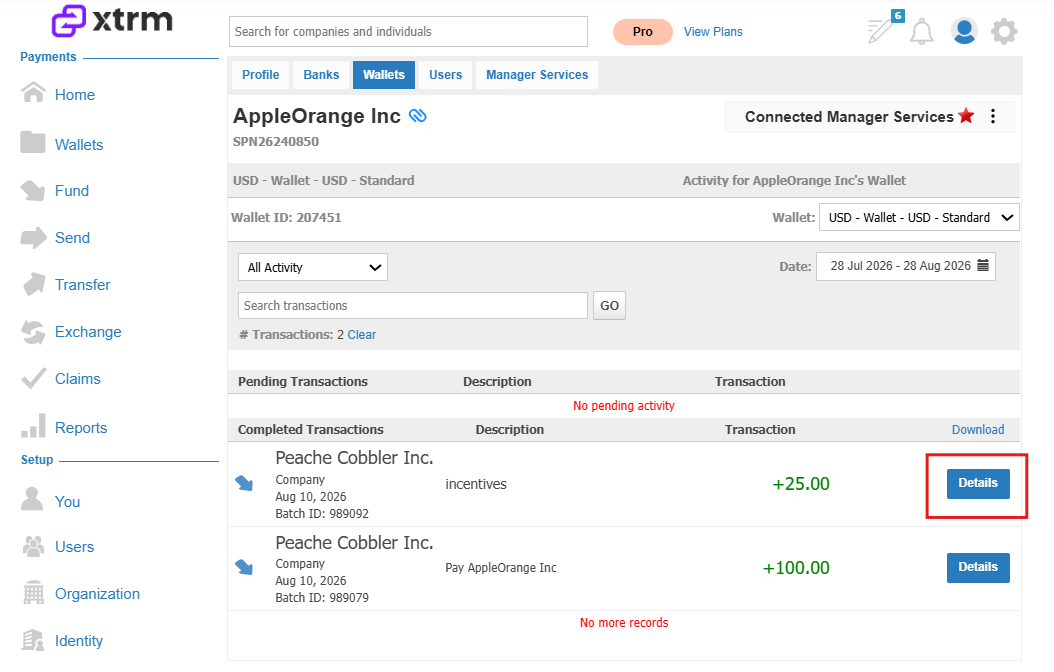Image resolution: width=1054 pixels, height=672 pixels.
Task: Open the Users setup link
Action: click(75, 547)
